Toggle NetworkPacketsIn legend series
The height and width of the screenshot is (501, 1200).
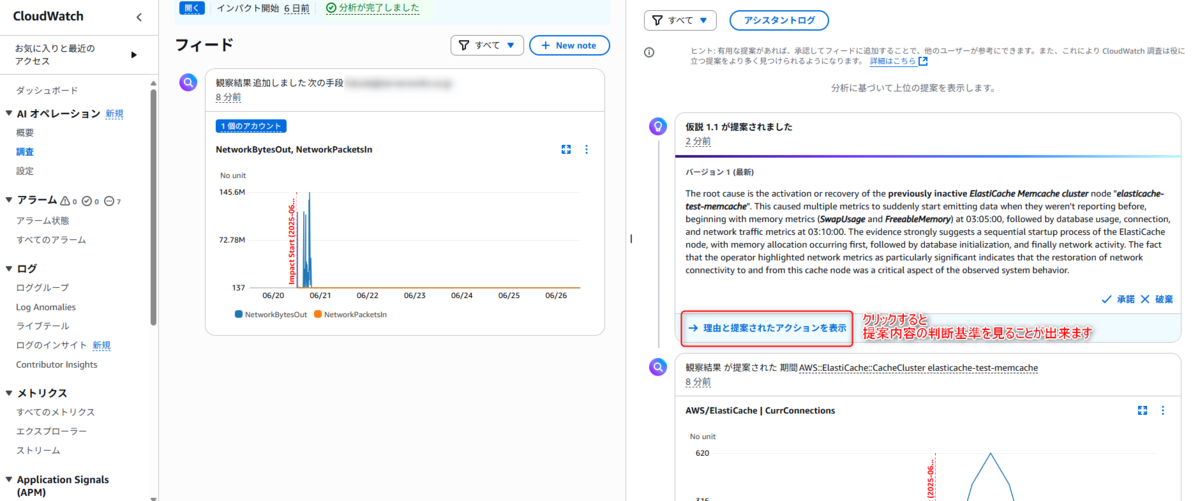click(x=350, y=315)
